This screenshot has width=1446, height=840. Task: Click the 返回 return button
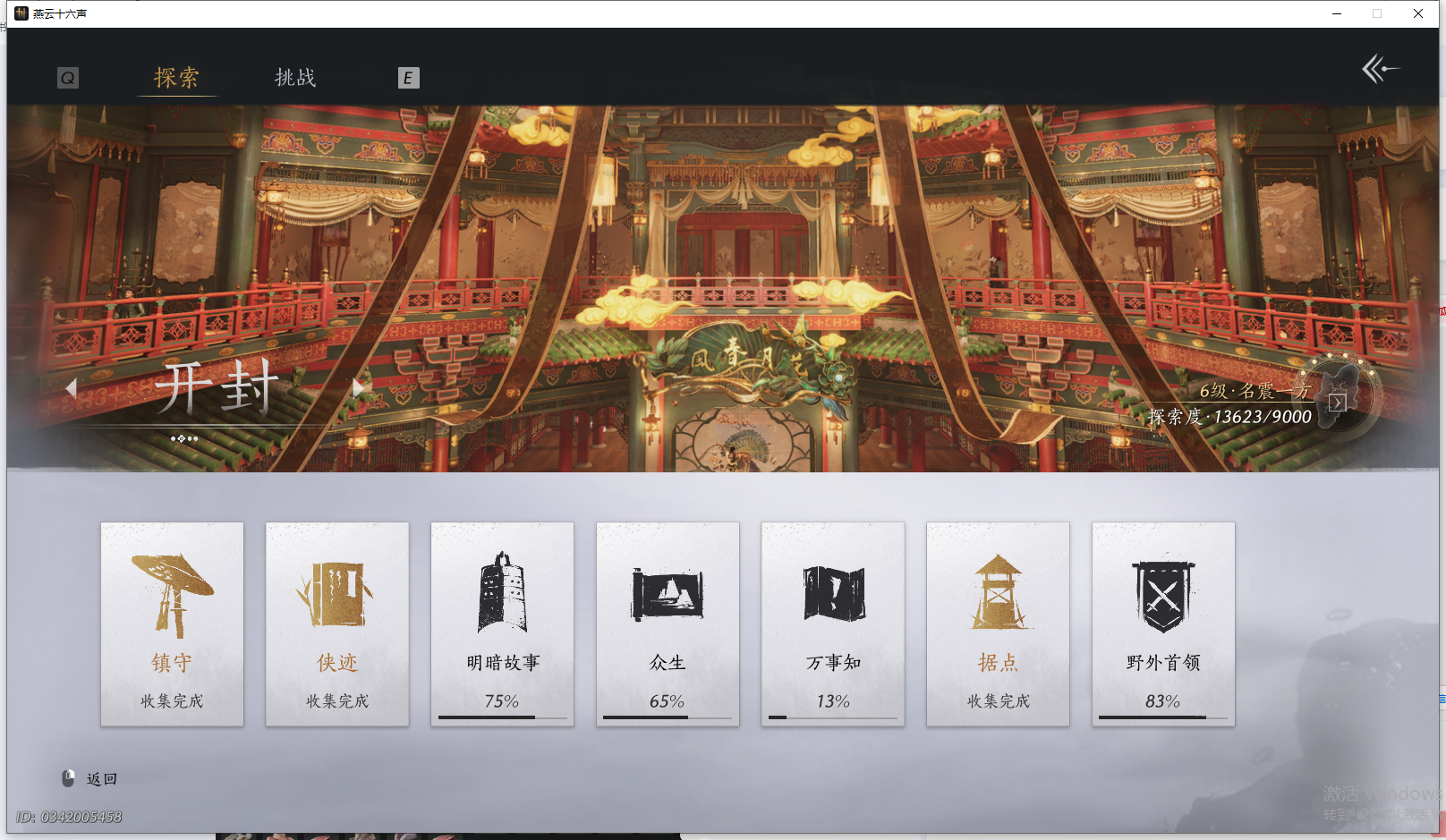(100, 777)
